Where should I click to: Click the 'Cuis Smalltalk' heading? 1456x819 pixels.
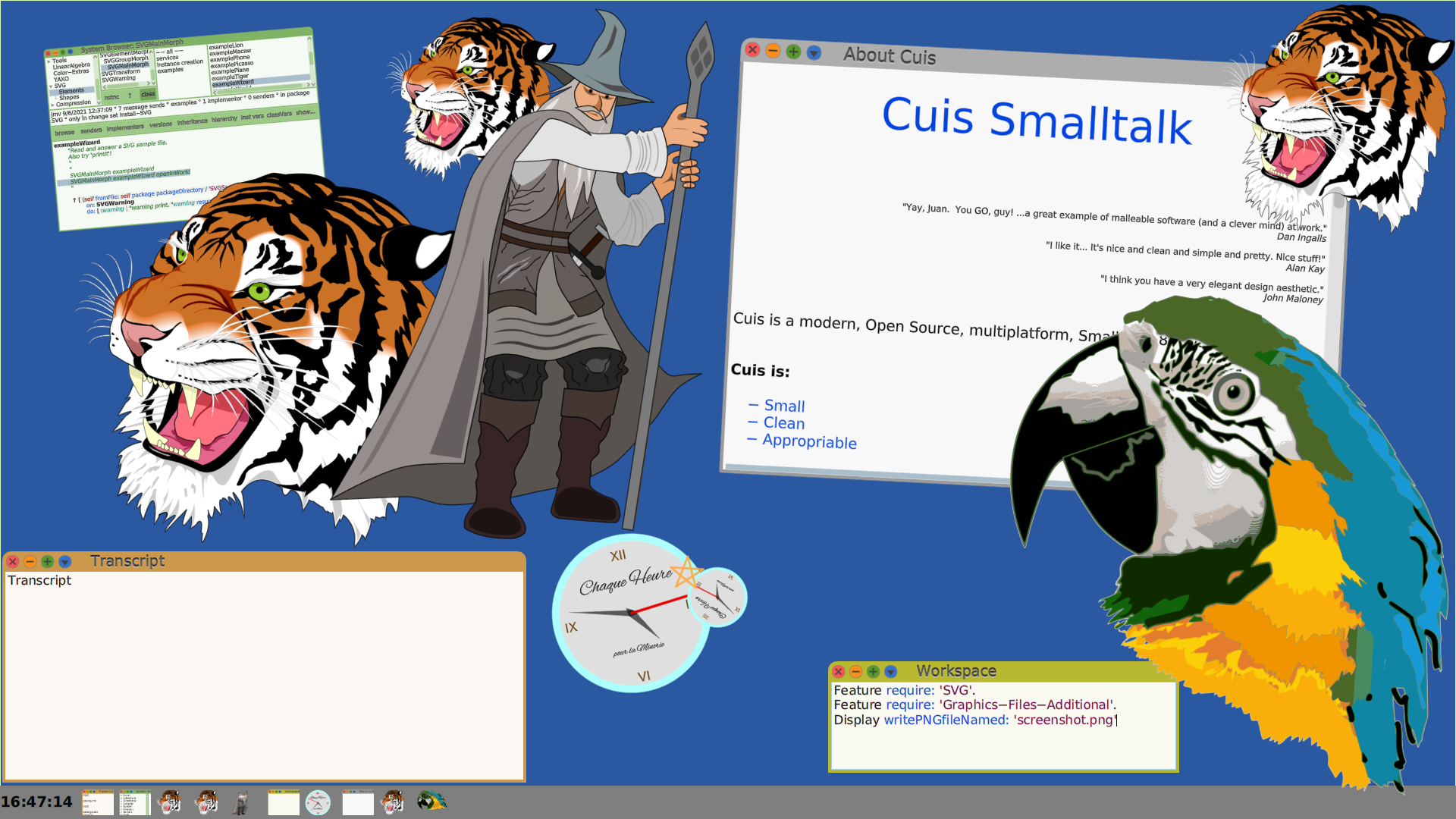[1037, 121]
